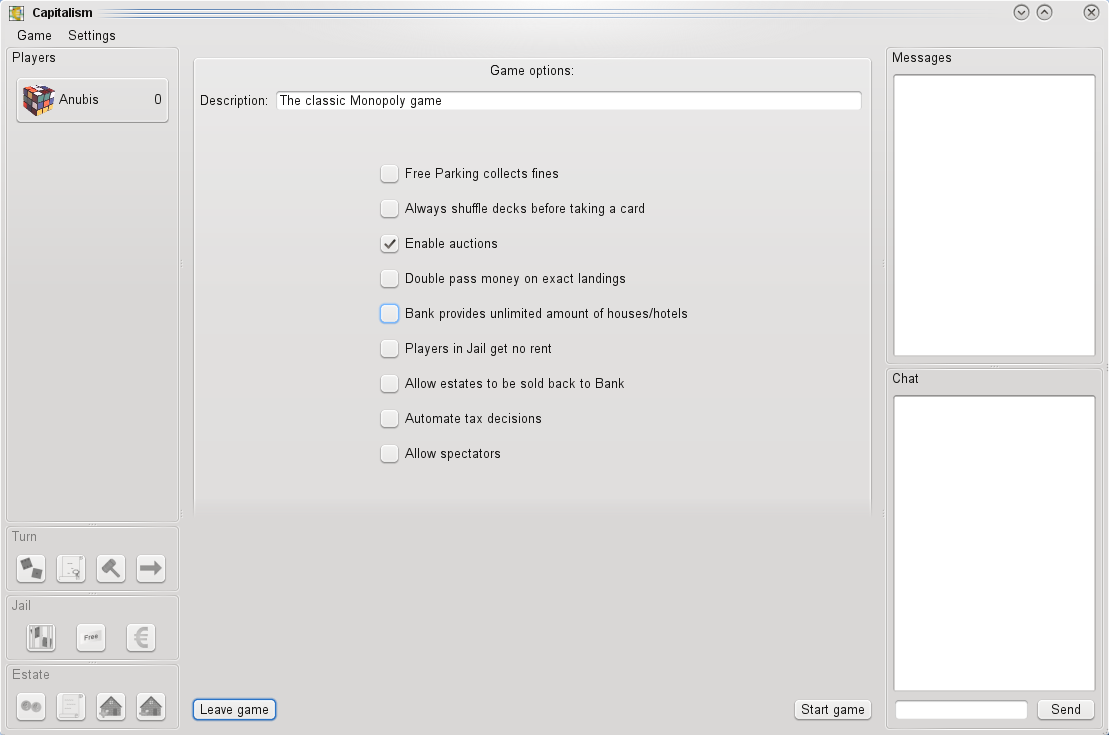Toggle Players in Jail get no rent
This screenshot has height=735, width=1109.
[389, 348]
